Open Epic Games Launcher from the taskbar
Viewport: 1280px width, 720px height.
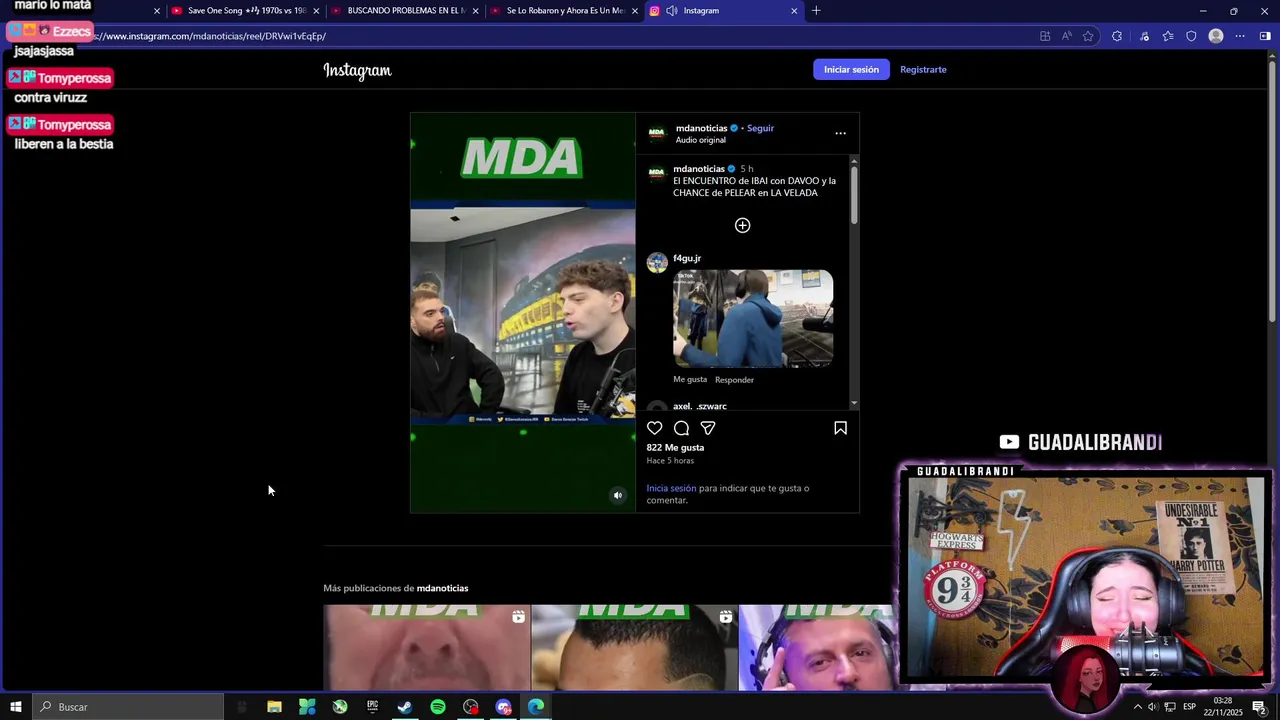click(372, 707)
